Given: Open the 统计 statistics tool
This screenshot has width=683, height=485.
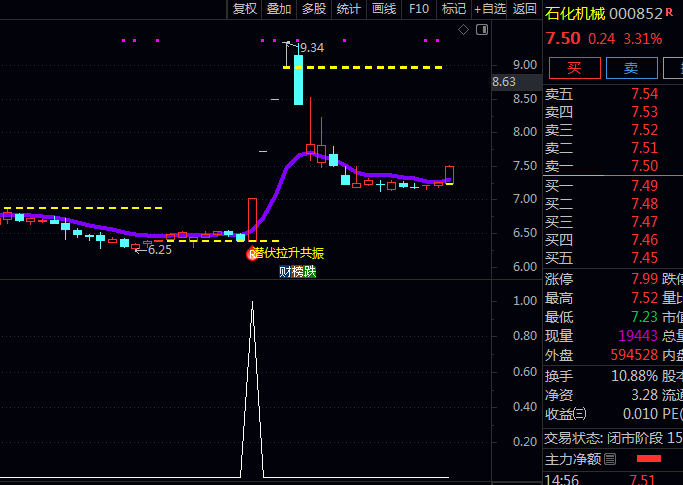Looking at the screenshot, I should pyautogui.click(x=349, y=9).
